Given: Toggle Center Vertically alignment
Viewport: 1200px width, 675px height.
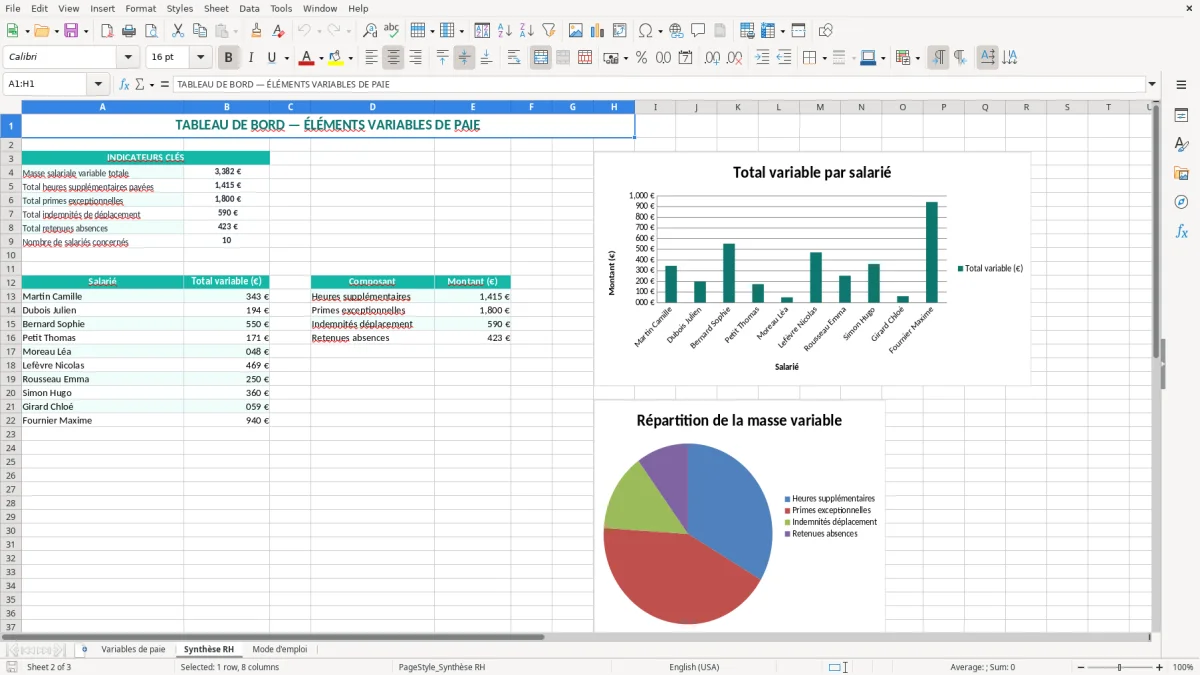Looking at the screenshot, I should [x=464, y=58].
